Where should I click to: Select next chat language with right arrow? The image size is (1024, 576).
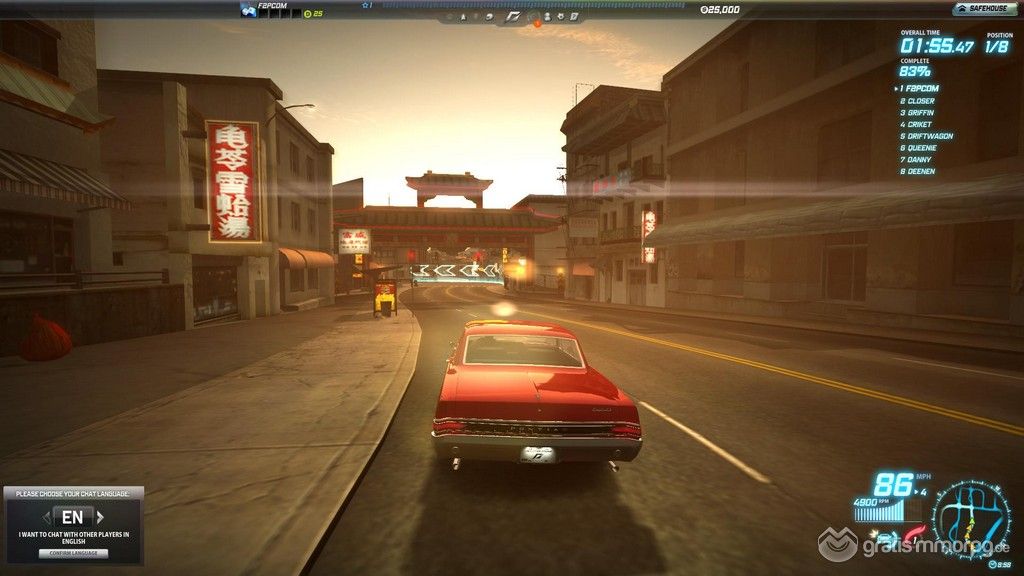coord(100,517)
